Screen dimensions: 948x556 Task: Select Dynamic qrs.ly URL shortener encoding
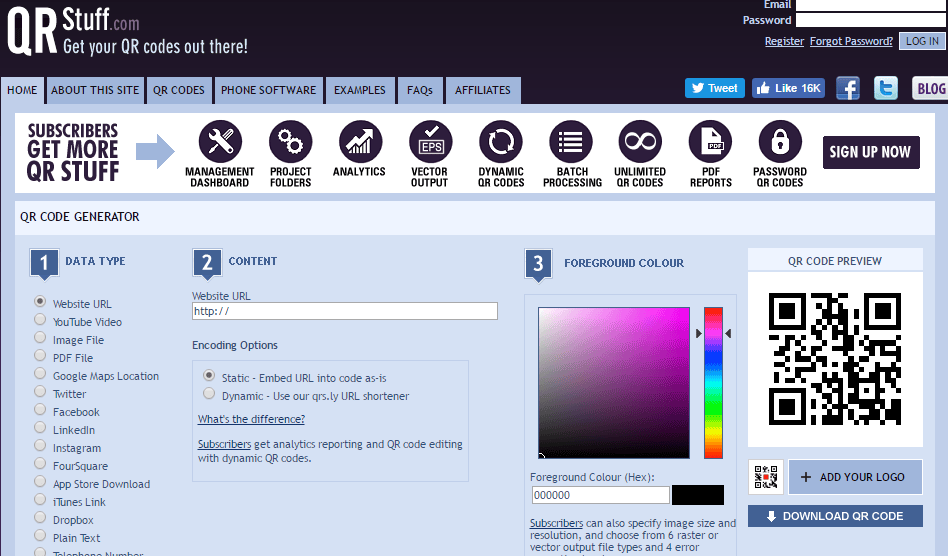point(209,393)
